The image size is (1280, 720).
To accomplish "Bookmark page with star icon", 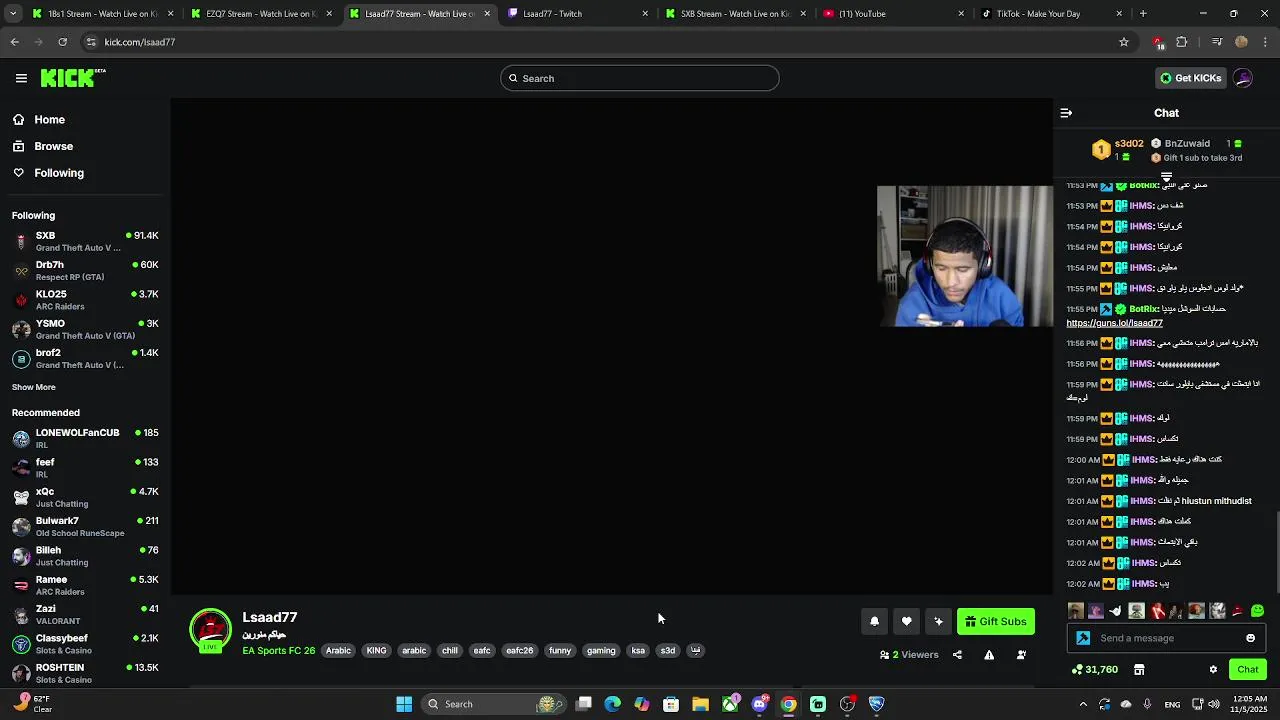I will (1124, 42).
